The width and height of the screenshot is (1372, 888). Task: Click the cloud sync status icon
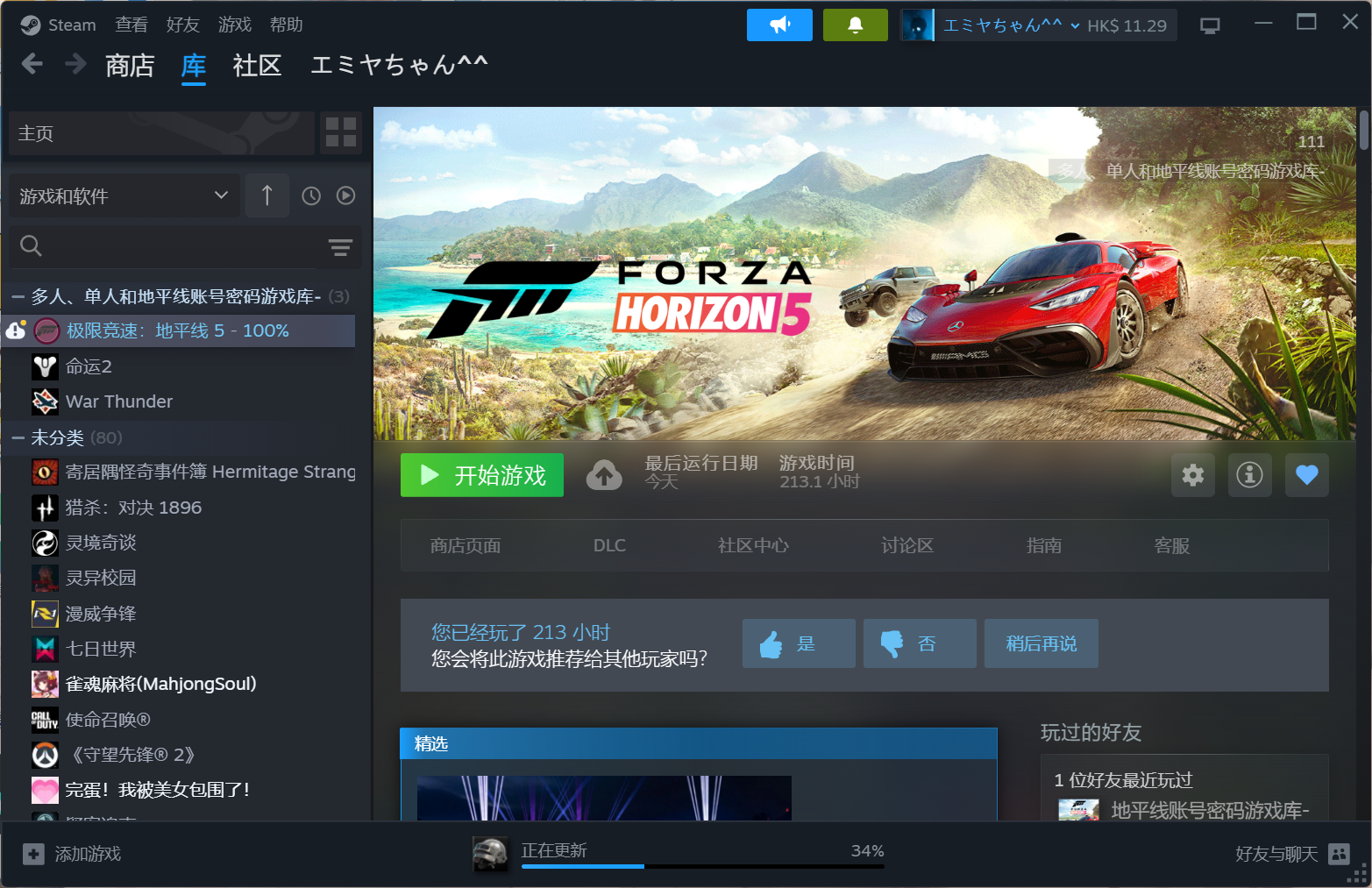tap(604, 475)
